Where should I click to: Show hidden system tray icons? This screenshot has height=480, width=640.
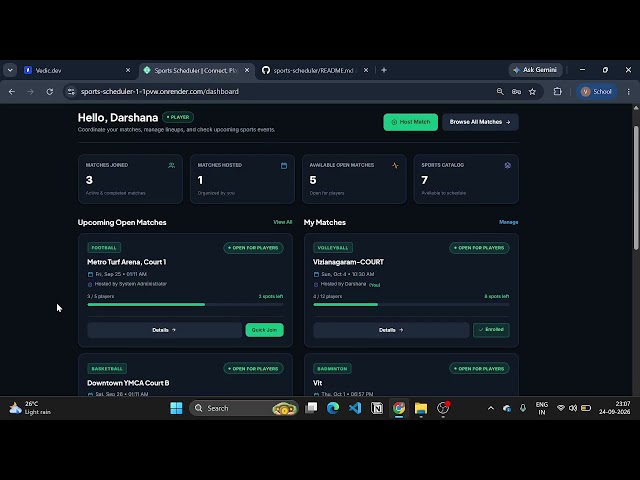point(491,408)
